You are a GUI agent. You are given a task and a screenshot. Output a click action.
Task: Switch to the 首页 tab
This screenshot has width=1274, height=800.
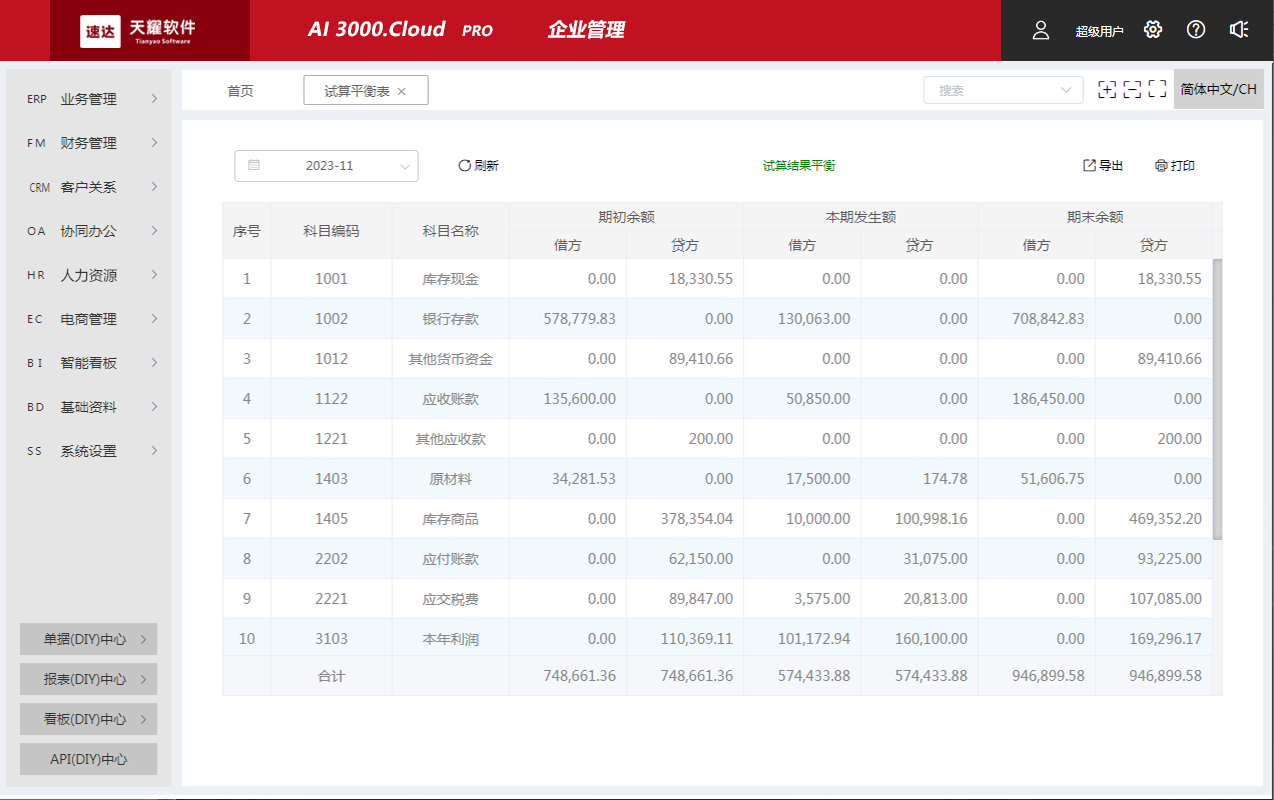(240, 90)
